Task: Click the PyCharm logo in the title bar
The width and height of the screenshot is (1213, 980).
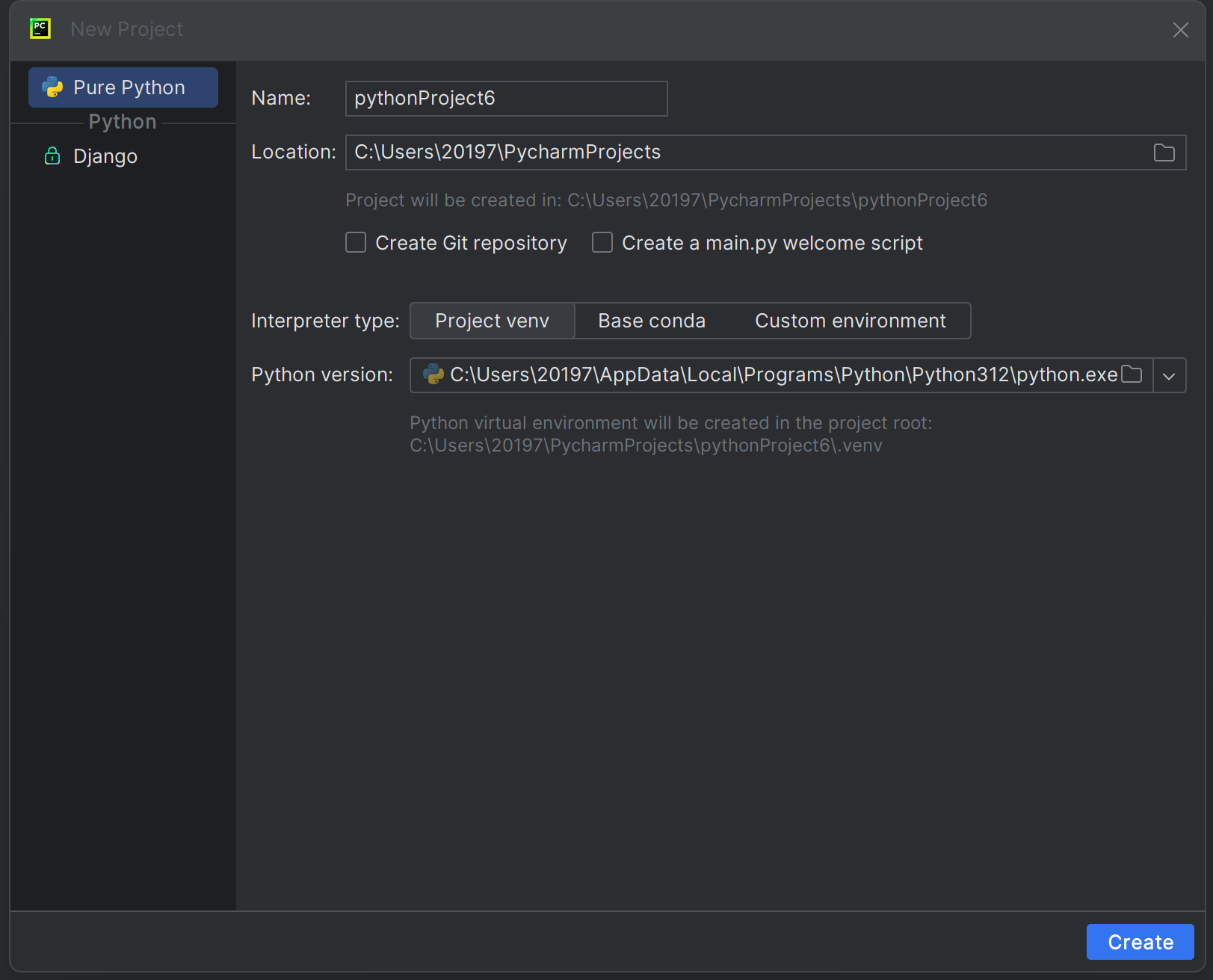Action: coord(40,29)
